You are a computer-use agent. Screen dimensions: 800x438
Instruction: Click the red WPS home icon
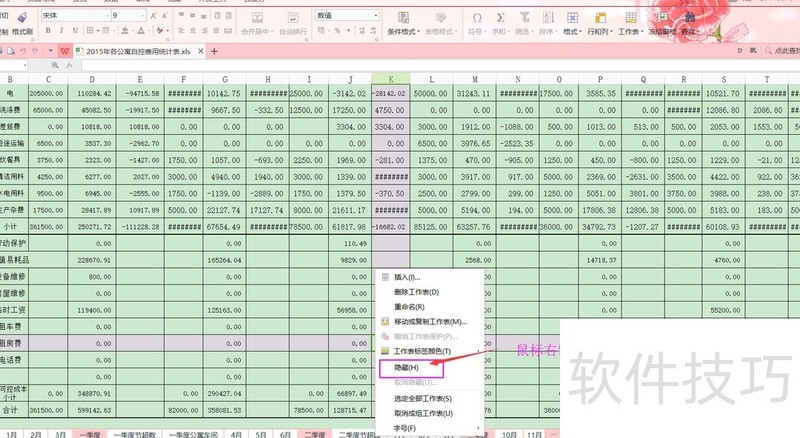pyautogui.click(x=65, y=51)
